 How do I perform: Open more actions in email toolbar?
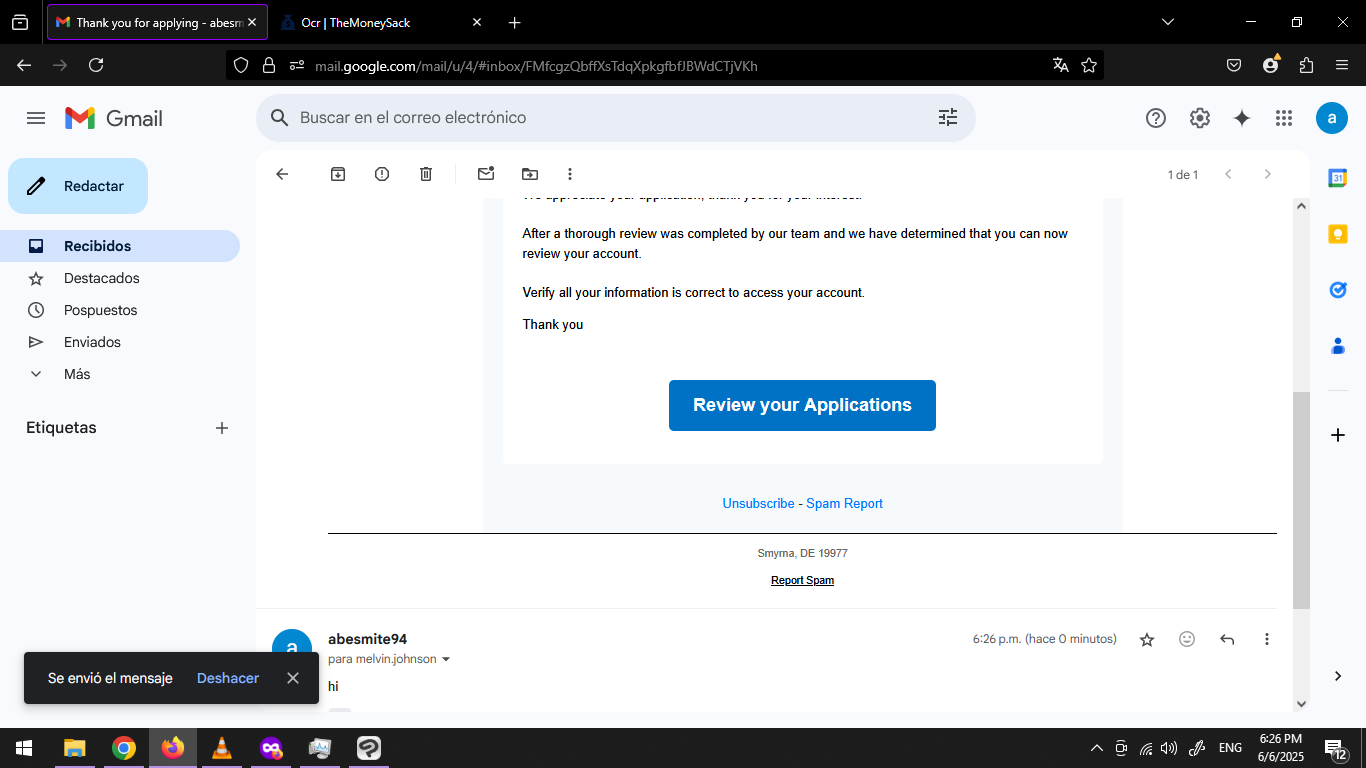point(570,174)
